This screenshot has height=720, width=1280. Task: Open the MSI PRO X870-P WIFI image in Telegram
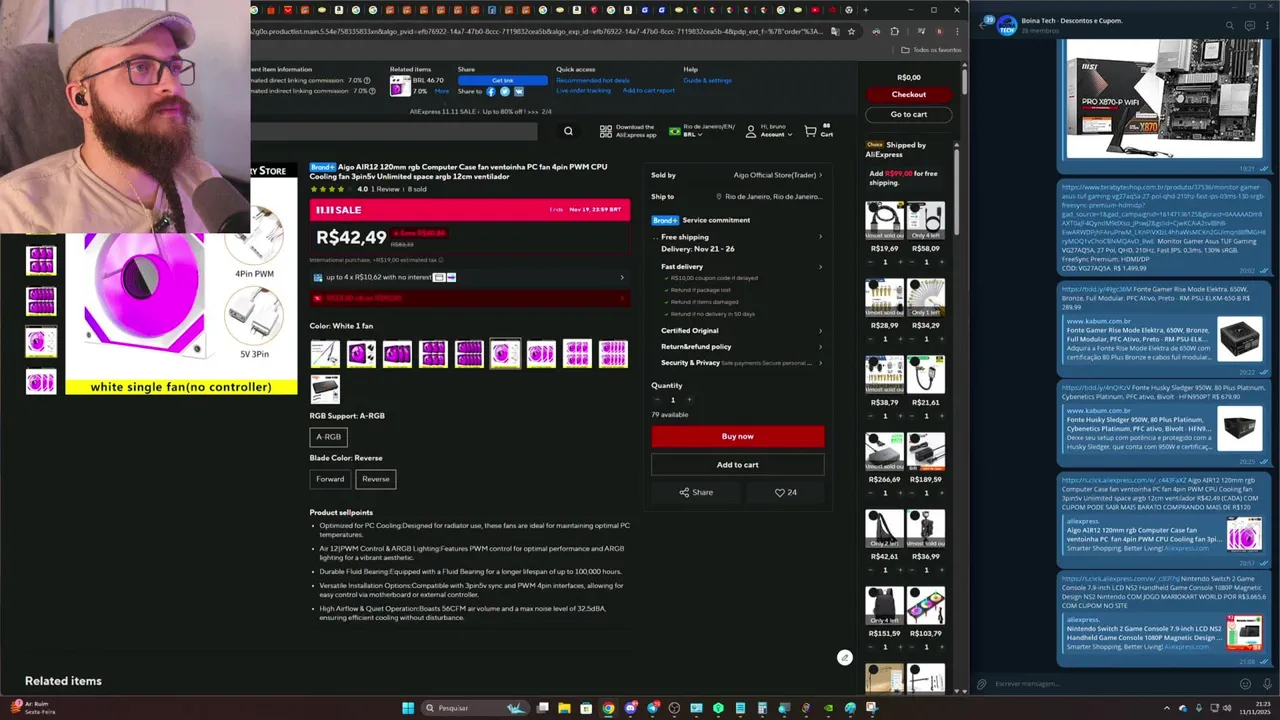tap(1163, 100)
